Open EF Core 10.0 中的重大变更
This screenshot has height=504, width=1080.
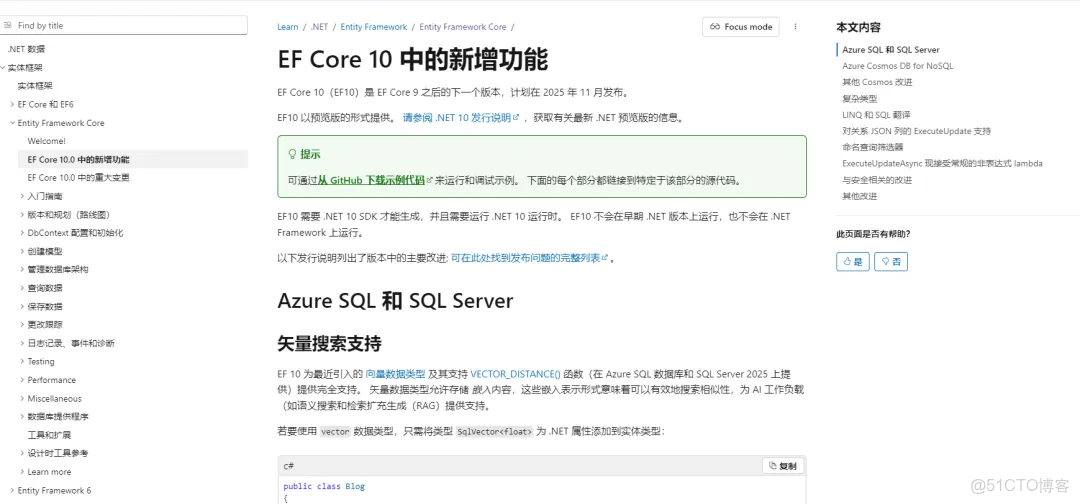coord(79,178)
